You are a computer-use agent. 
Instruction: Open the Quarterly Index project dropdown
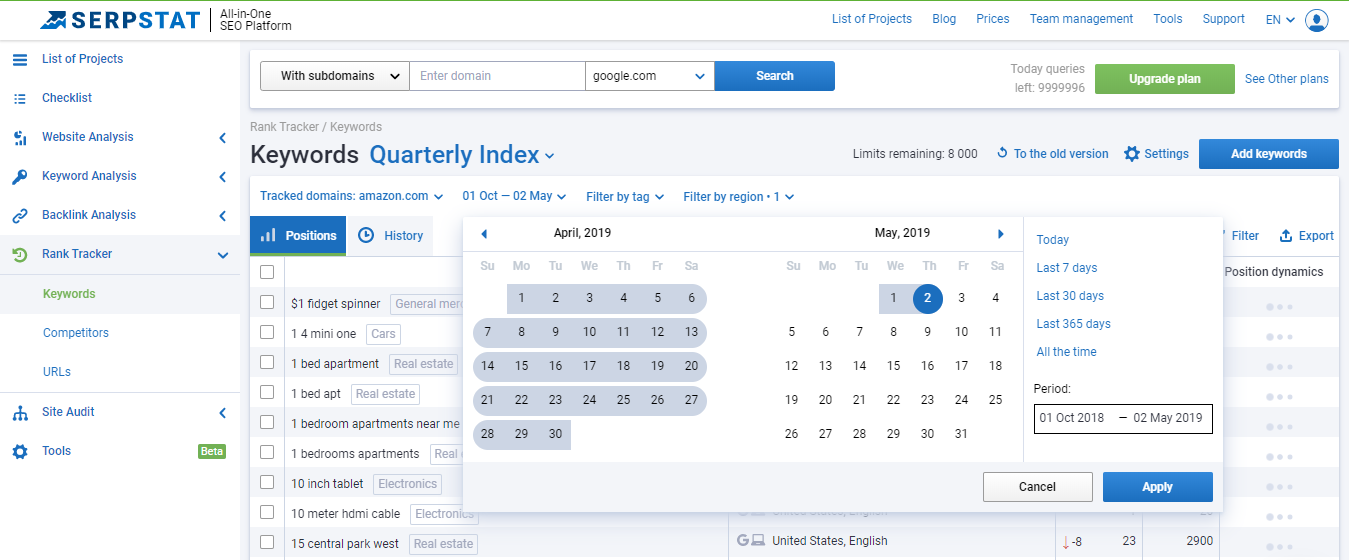pyautogui.click(x=462, y=155)
